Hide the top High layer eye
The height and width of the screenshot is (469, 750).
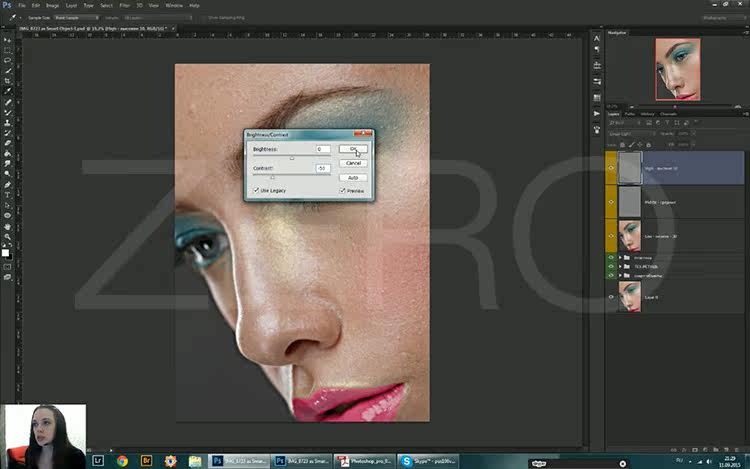coord(611,168)
